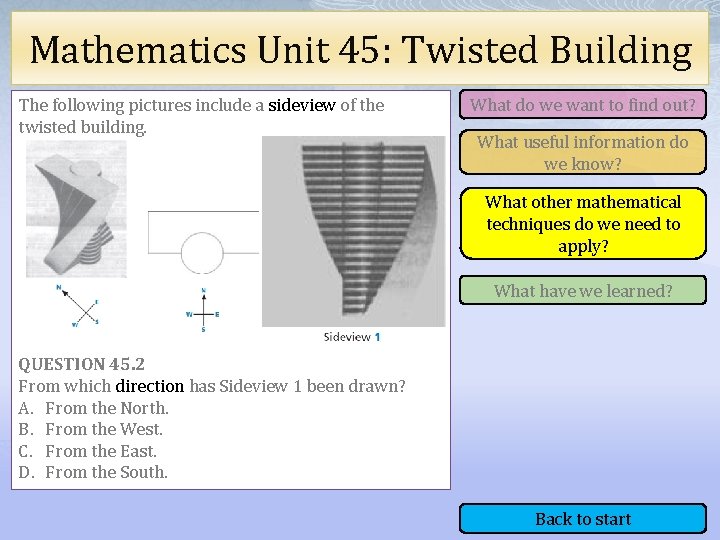This screenshot has width=720, height=540.
Task: Click the 'QUESTION 45.2' heading
Action: [x=82, y=365]
